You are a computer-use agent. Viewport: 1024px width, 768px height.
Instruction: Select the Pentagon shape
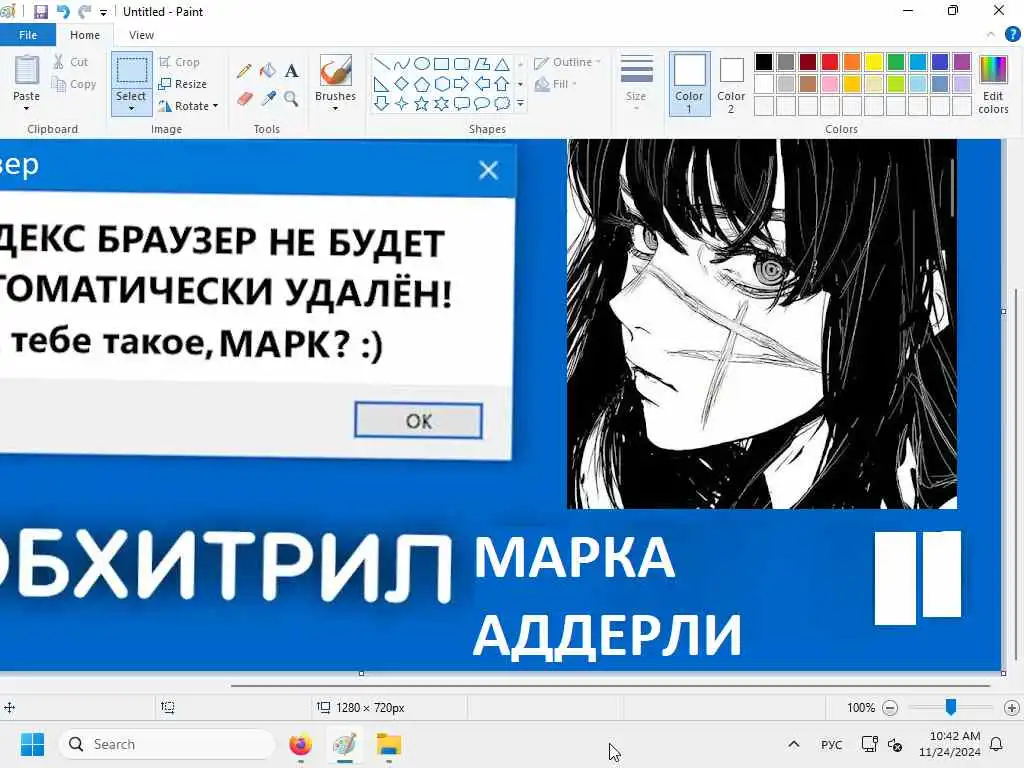[x=422, y=84]
